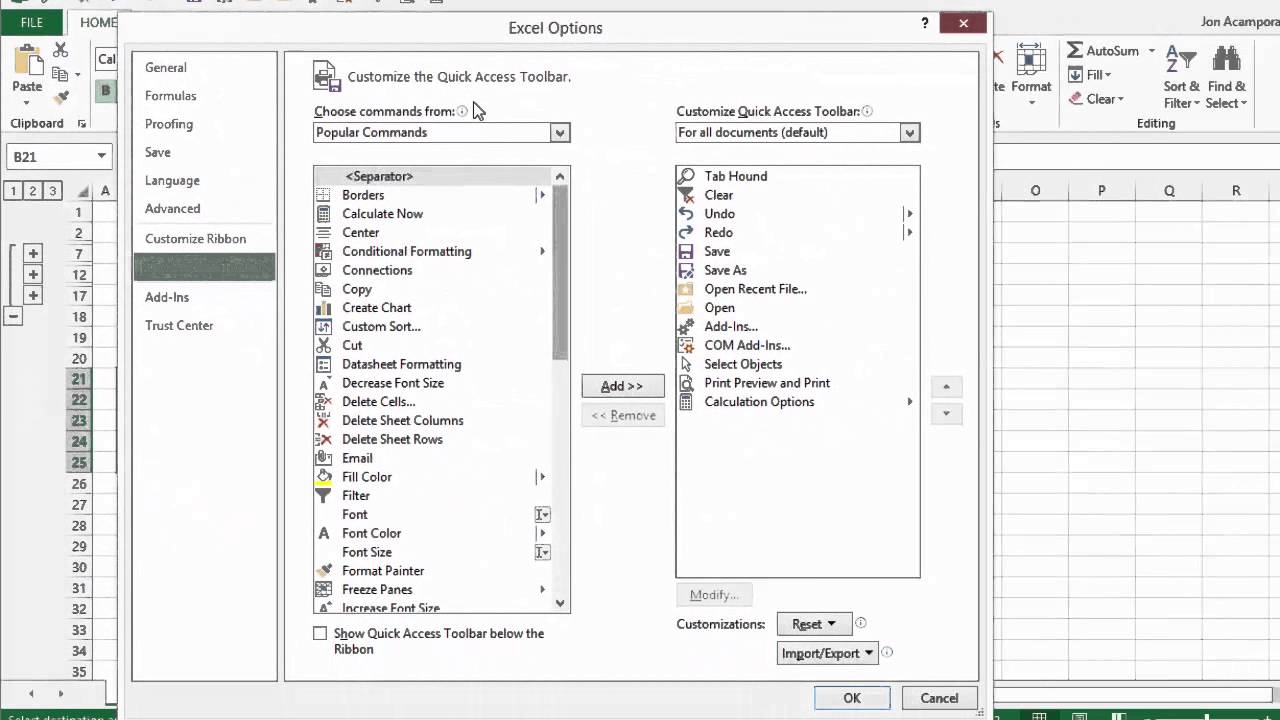Click the dialog Help question mark

925,23
